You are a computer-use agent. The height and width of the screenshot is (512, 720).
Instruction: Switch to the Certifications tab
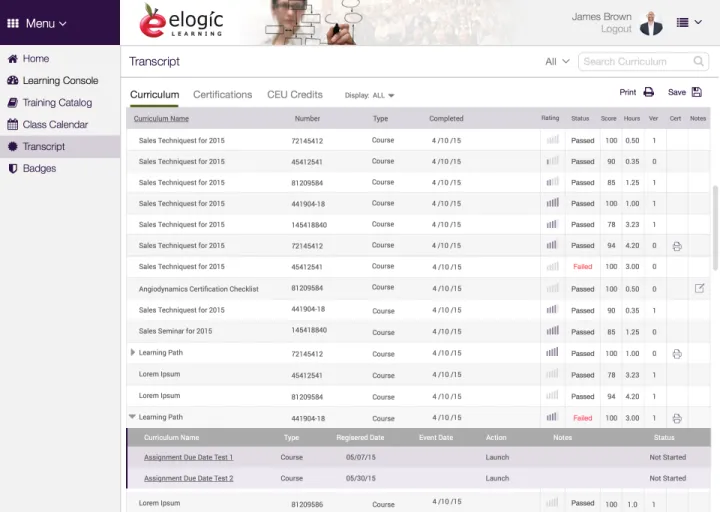click(222, 95)
